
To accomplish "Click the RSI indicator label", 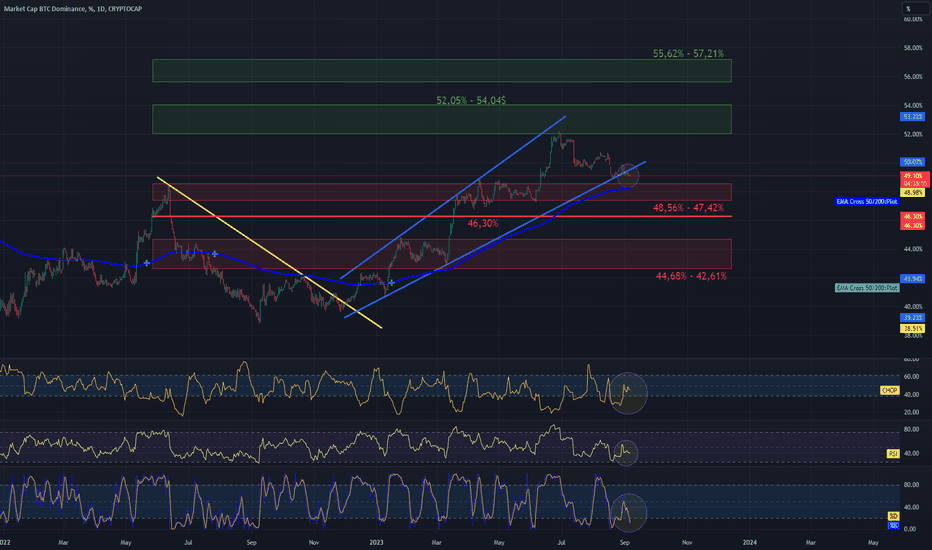I will 893,454.
